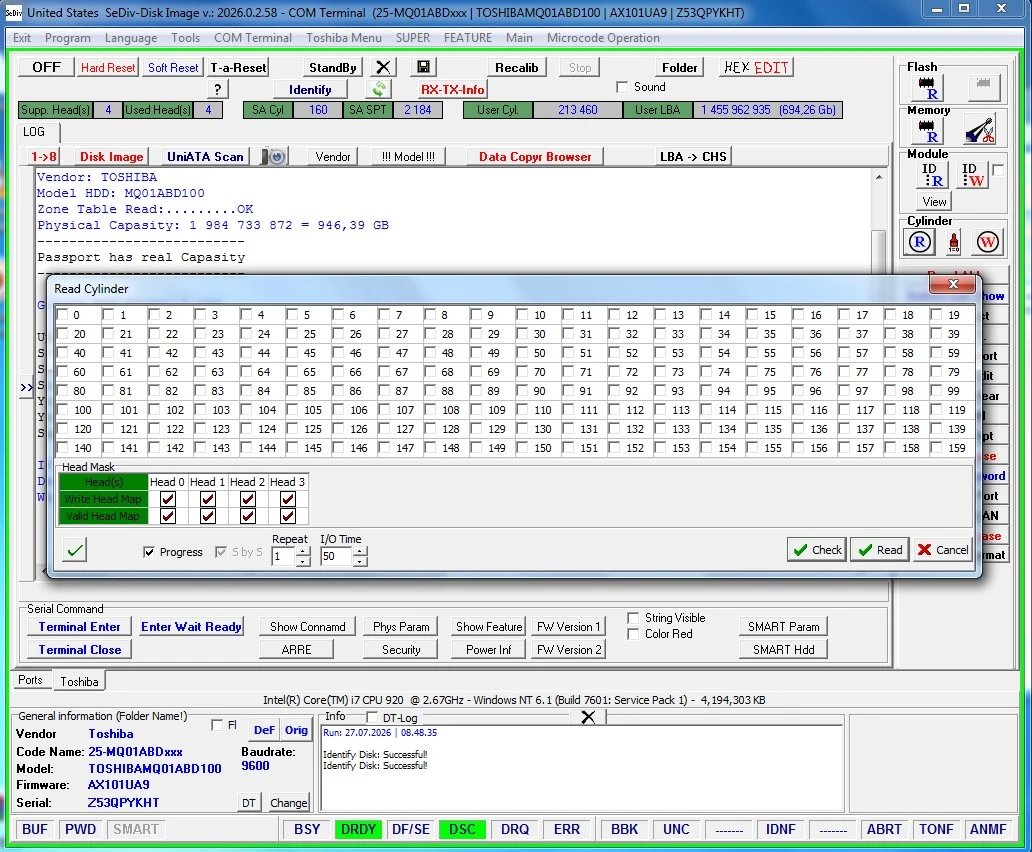1032x852 pixels.
Task: Open the Microcode Operation menu
Action: point(603,38)
